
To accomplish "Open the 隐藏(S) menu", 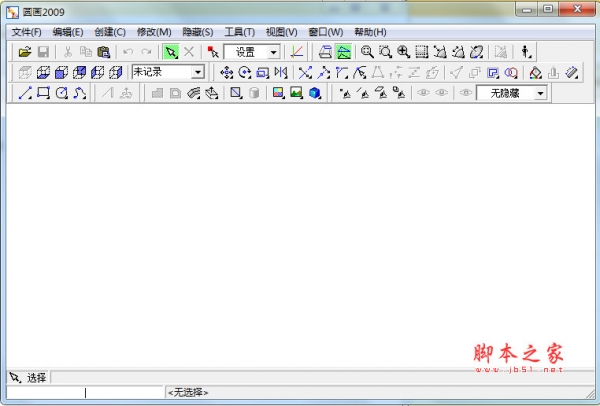I will pyautogui.click(x=198, y=32).
